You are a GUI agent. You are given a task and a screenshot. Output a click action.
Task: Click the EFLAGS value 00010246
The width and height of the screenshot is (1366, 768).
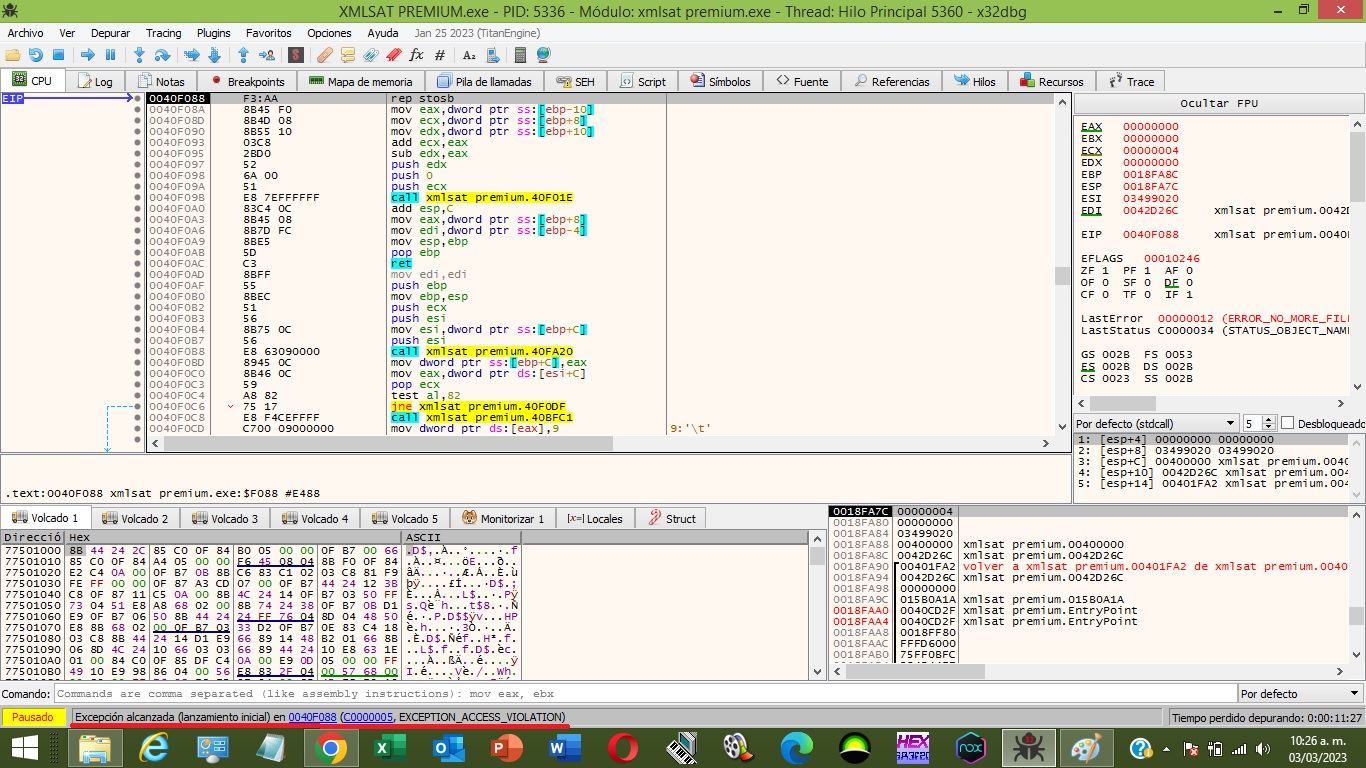1171,258
